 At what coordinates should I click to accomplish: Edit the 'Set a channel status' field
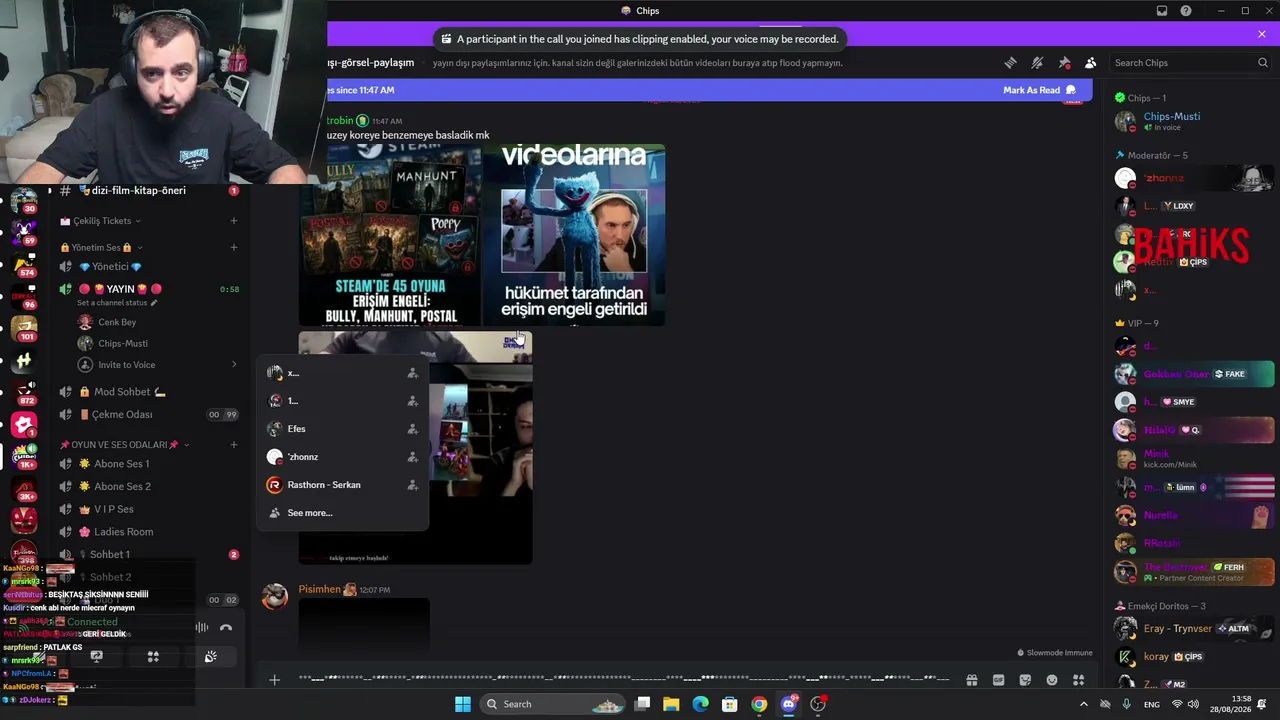[x=118, y=303]
